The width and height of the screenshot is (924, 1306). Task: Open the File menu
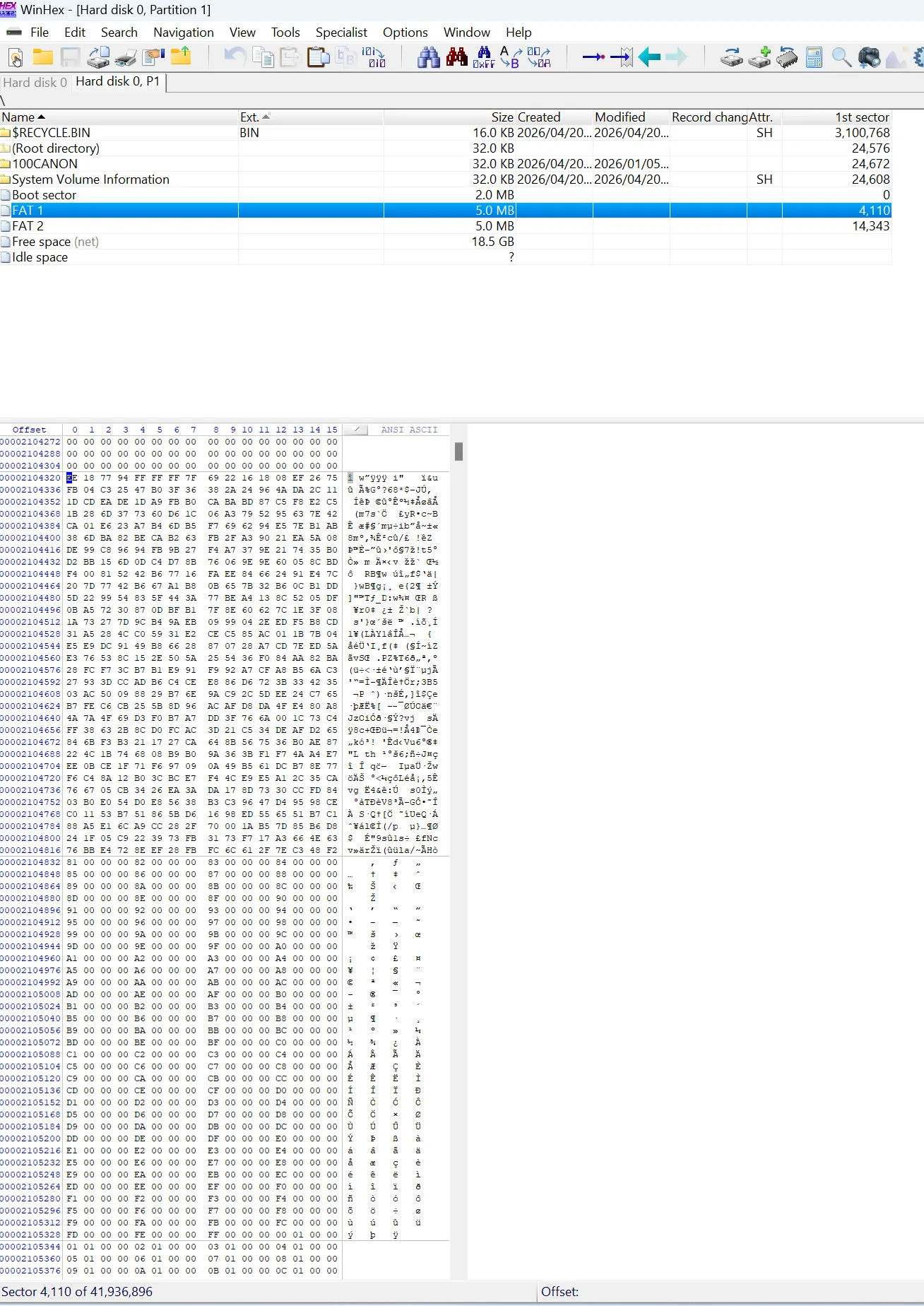40,33
